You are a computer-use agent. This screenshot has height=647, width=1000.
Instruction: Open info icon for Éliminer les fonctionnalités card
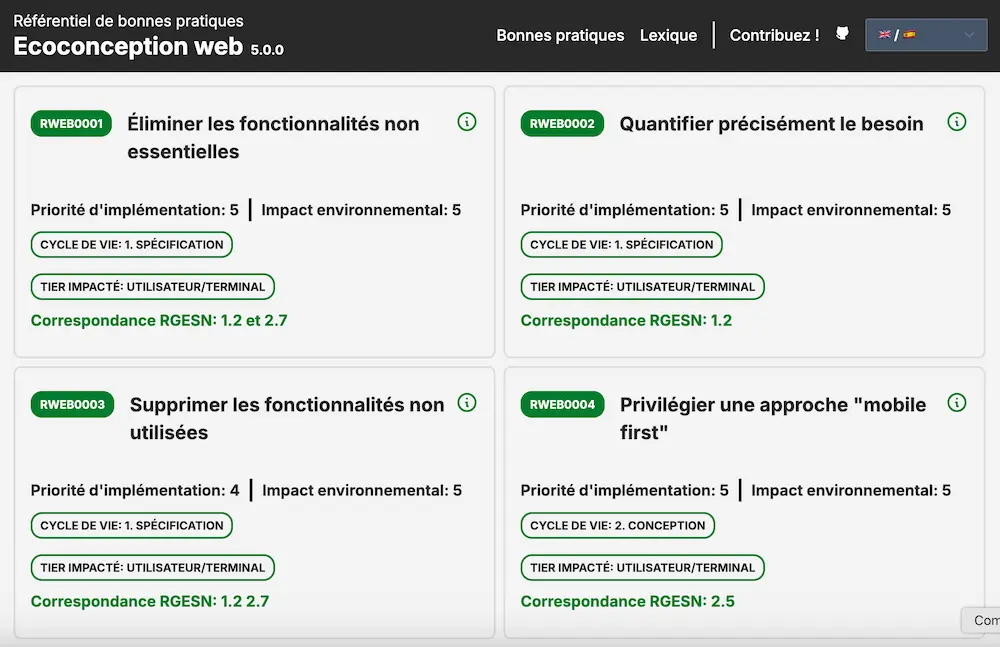point(467,122)
